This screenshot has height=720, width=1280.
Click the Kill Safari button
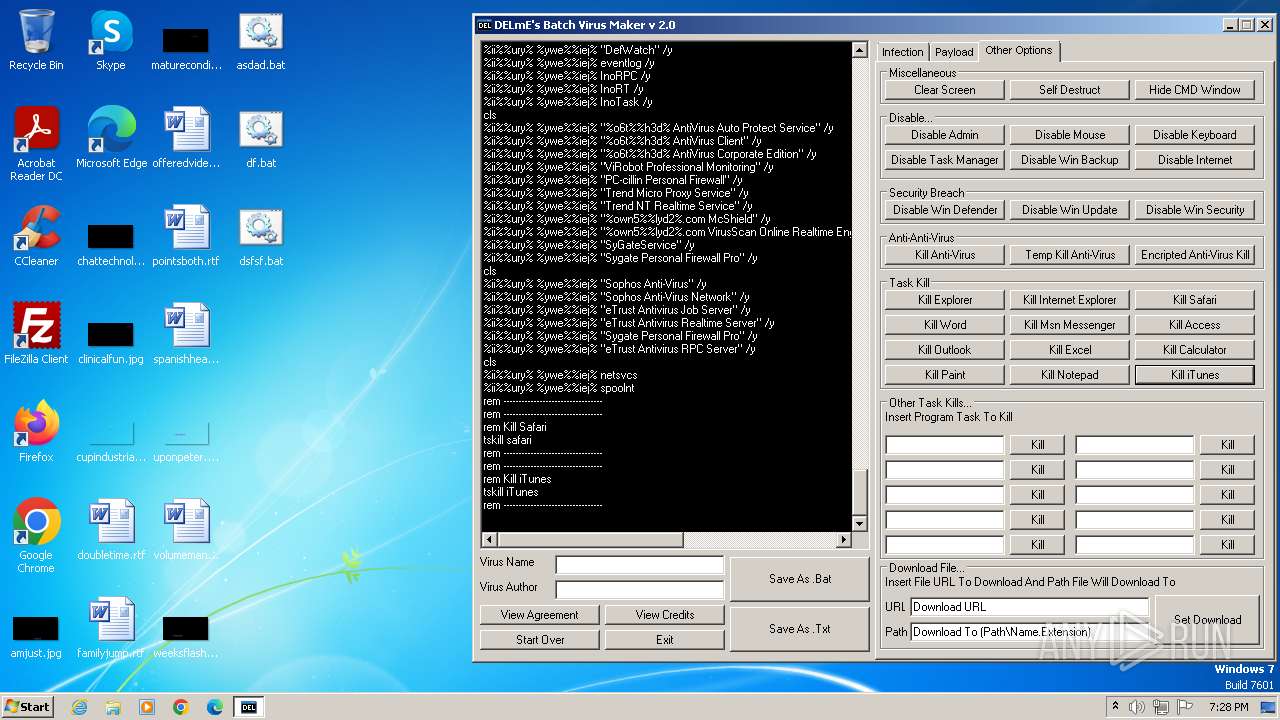point(1195,300)
